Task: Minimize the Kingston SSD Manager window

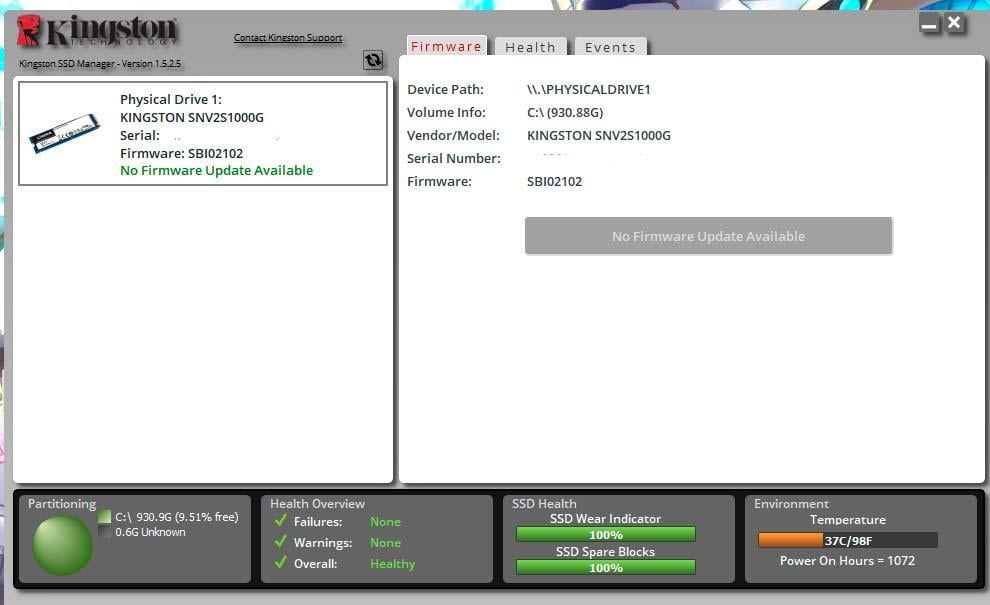Action: pos(929,24)
